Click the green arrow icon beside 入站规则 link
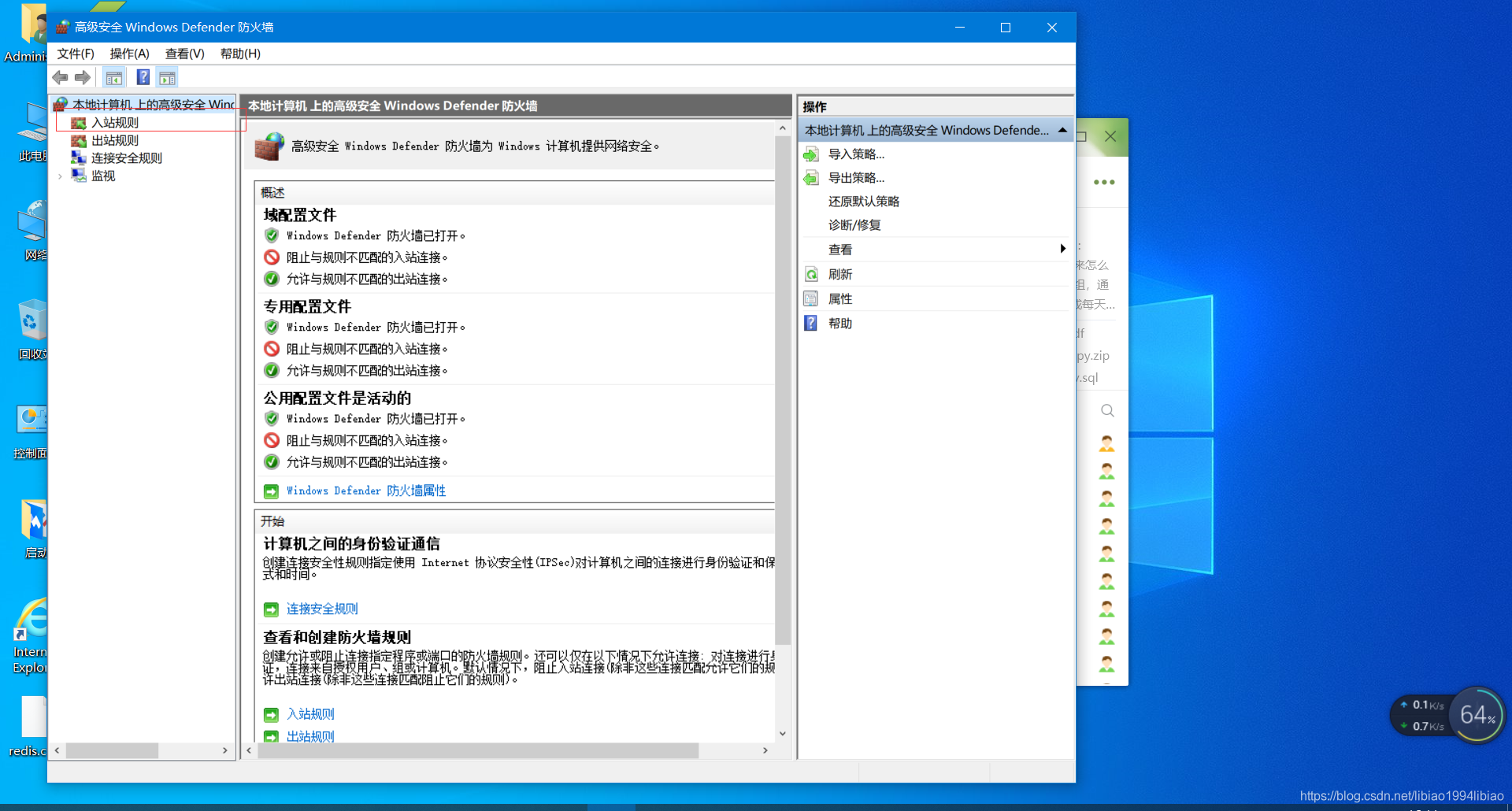Image resolution: width=1512 pixels, height=811 pixels. click(271, 715)
